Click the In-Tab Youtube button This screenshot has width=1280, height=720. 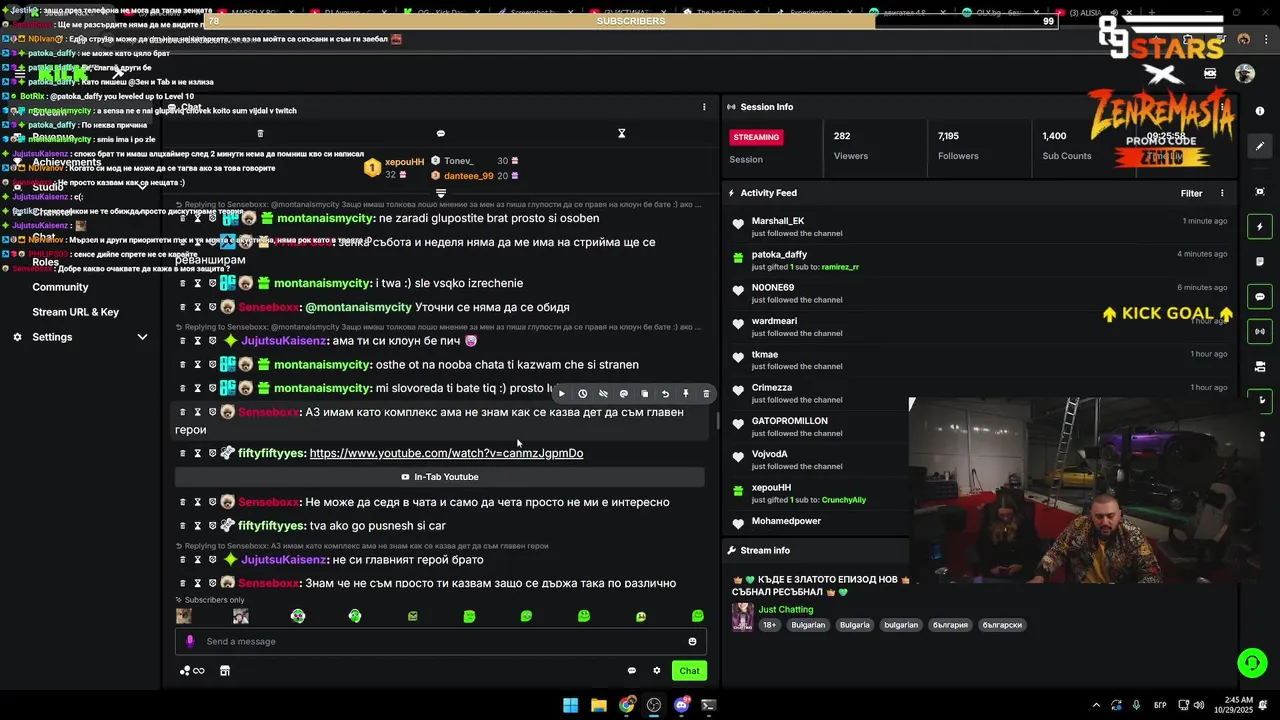pos(440,477)
